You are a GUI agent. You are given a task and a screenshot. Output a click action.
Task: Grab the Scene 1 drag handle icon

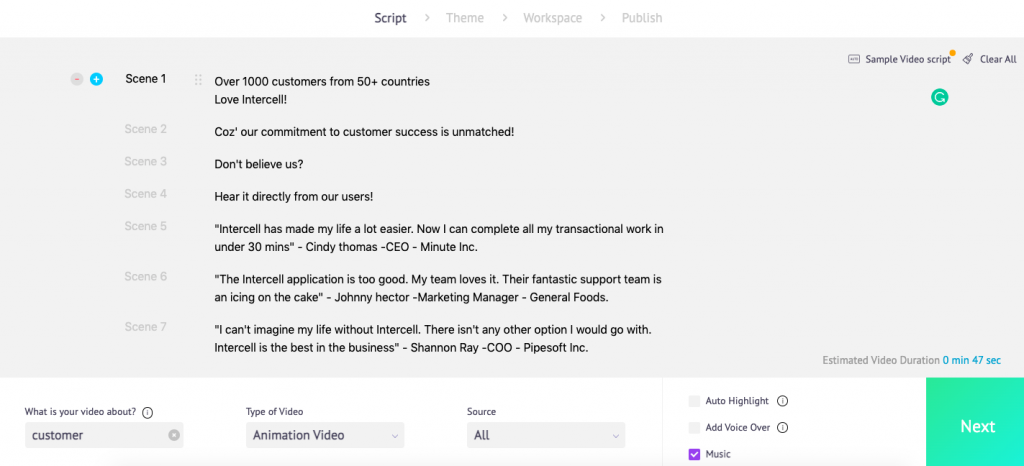pos(199,80)
